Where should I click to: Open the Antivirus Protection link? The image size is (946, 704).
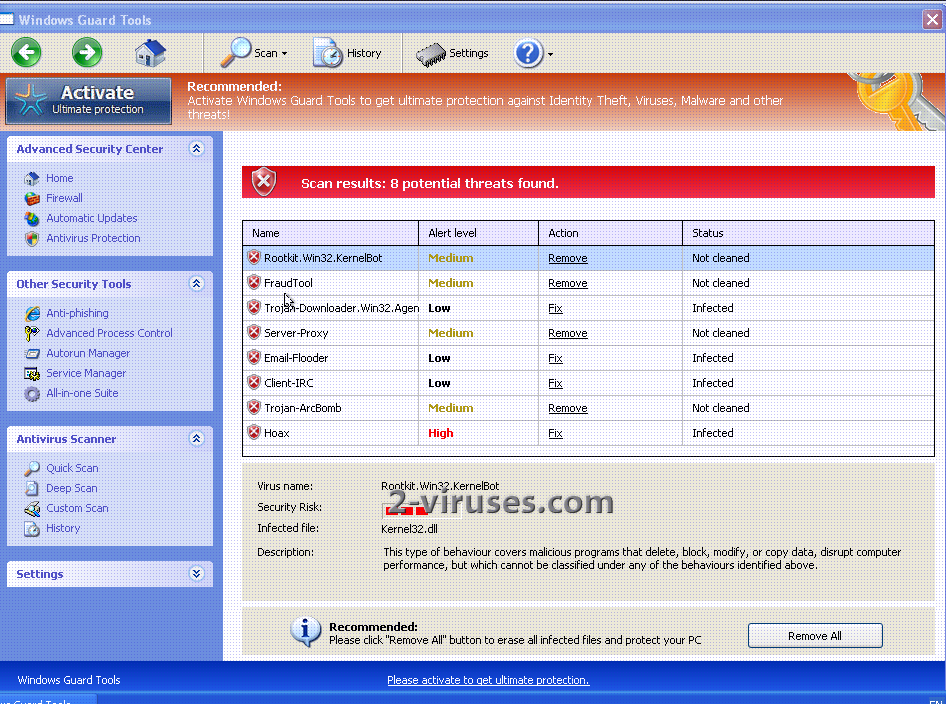click(x=94, y=238)
